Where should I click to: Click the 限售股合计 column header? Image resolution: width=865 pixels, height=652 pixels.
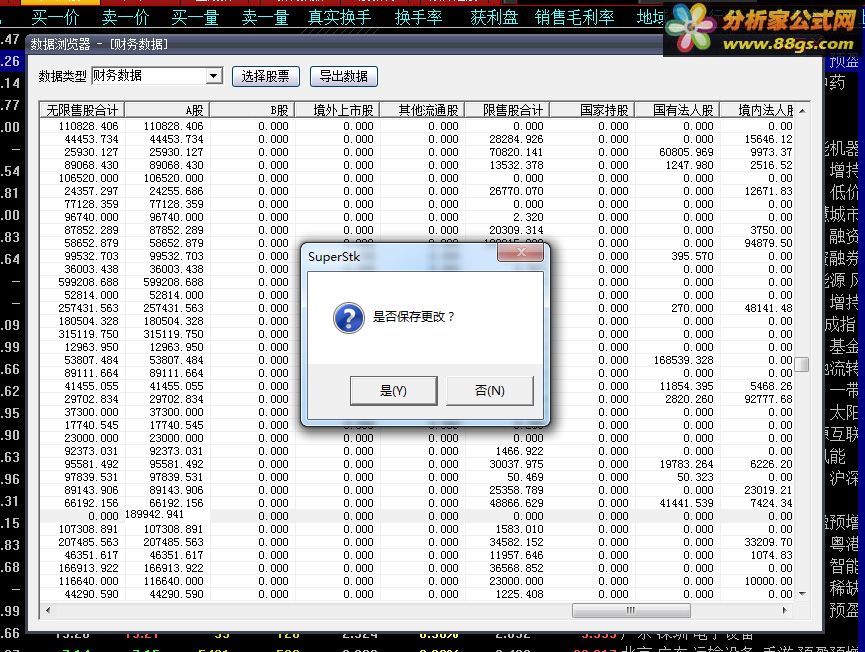point(507,110)
